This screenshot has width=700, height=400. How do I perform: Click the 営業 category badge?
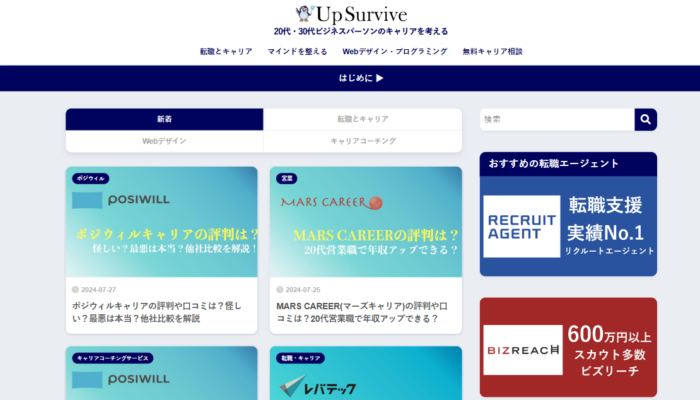[288, 178]
